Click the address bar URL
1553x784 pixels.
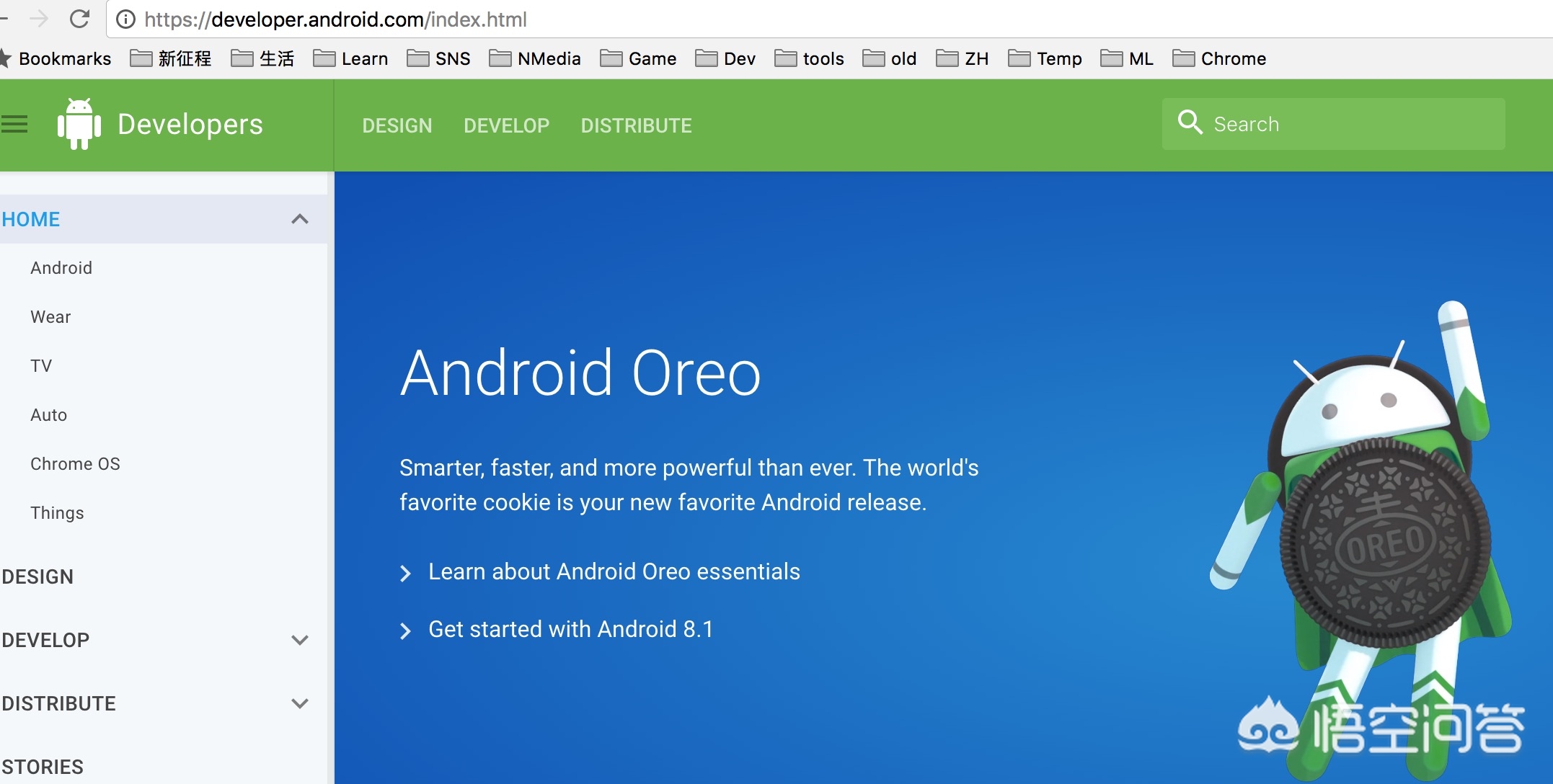335,19
